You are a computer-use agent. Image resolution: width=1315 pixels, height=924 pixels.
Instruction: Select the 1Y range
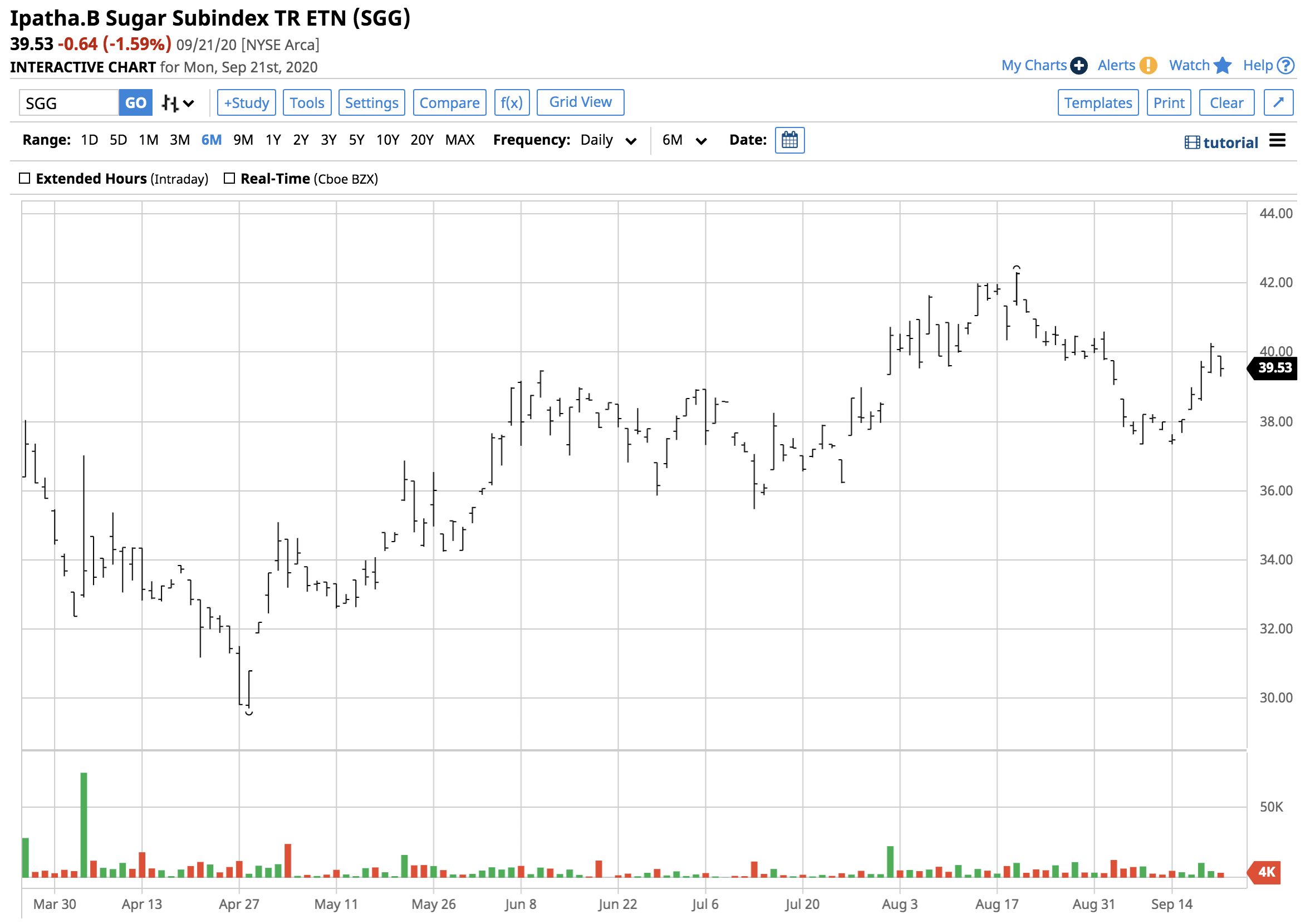click(x=273, y=140)
